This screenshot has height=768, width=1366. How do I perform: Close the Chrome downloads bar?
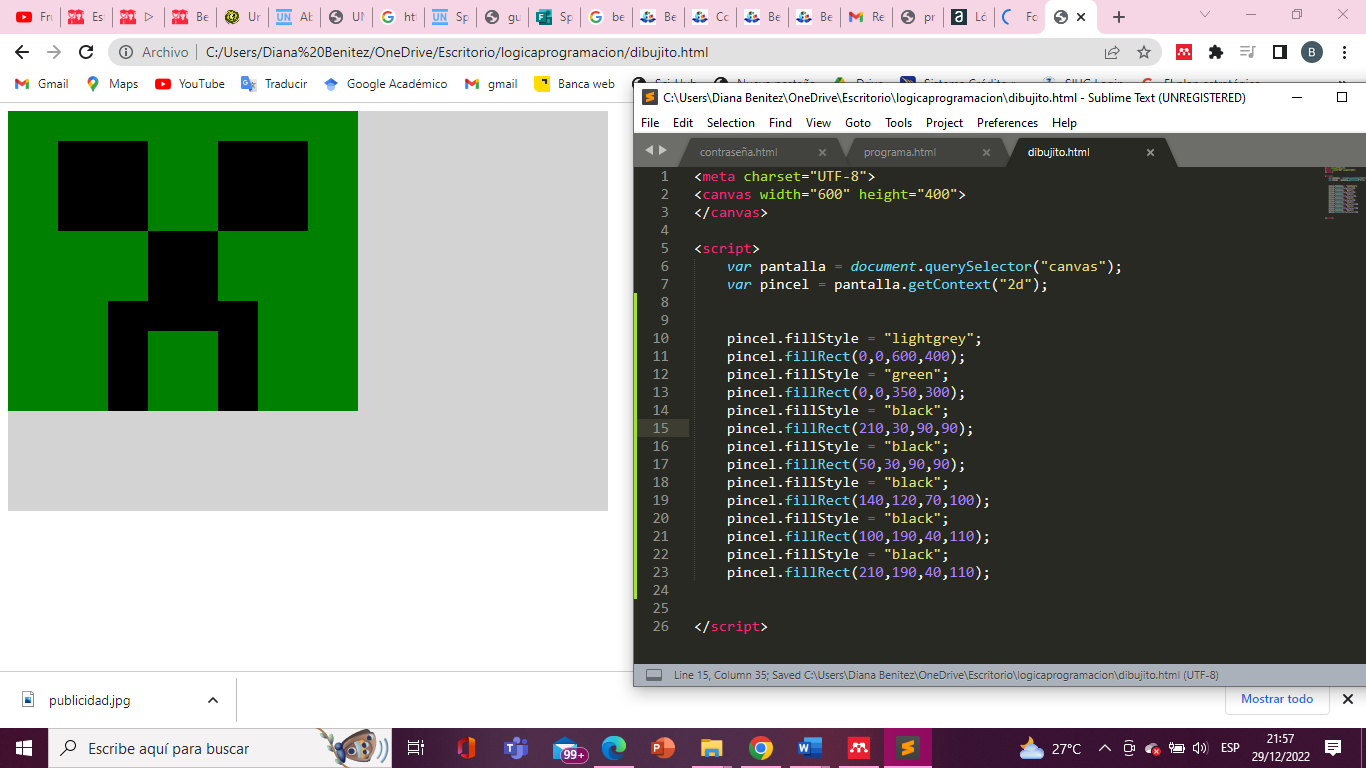click(x=1347, y=699)
